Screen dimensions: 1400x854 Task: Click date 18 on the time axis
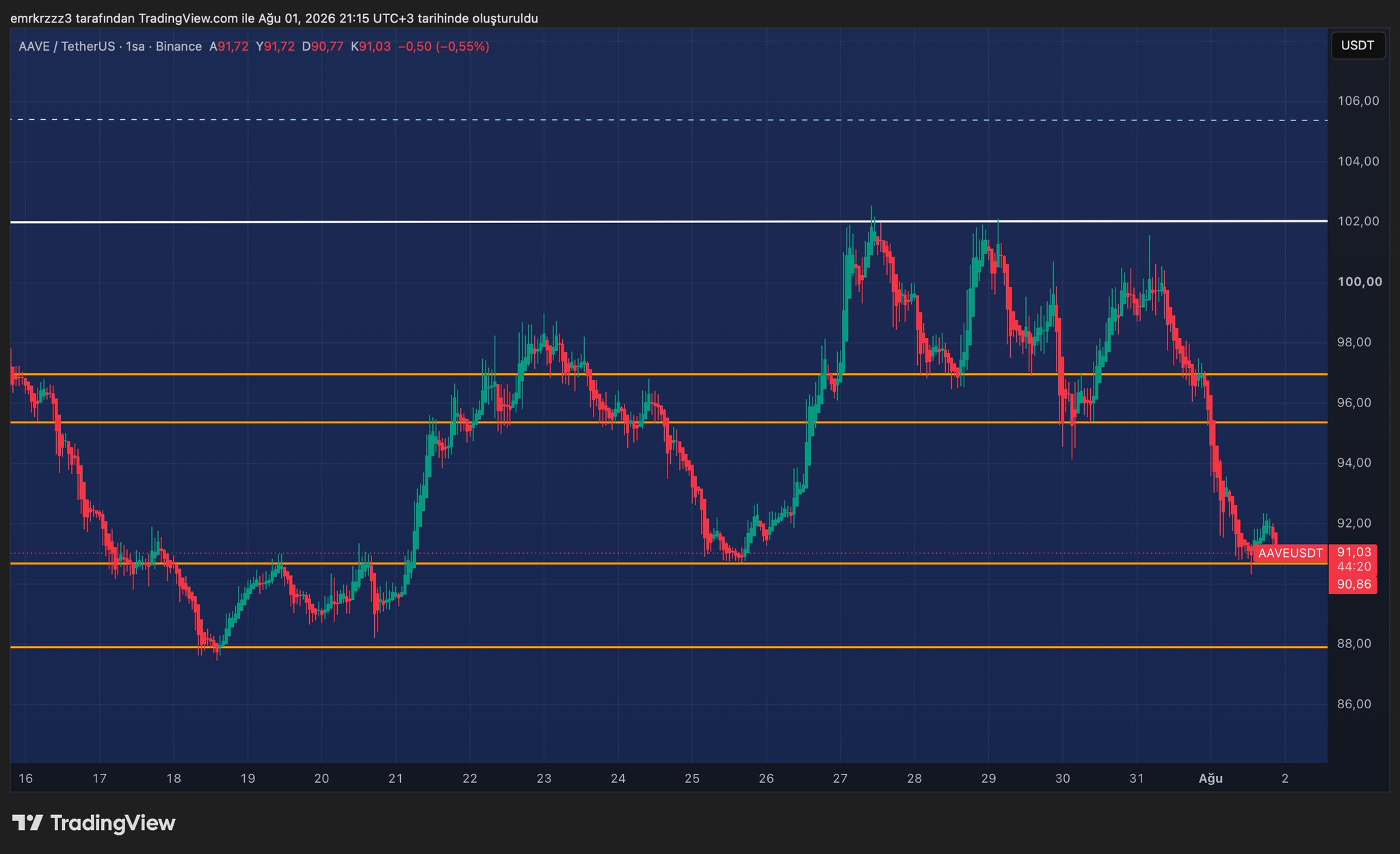pos(174,778)
